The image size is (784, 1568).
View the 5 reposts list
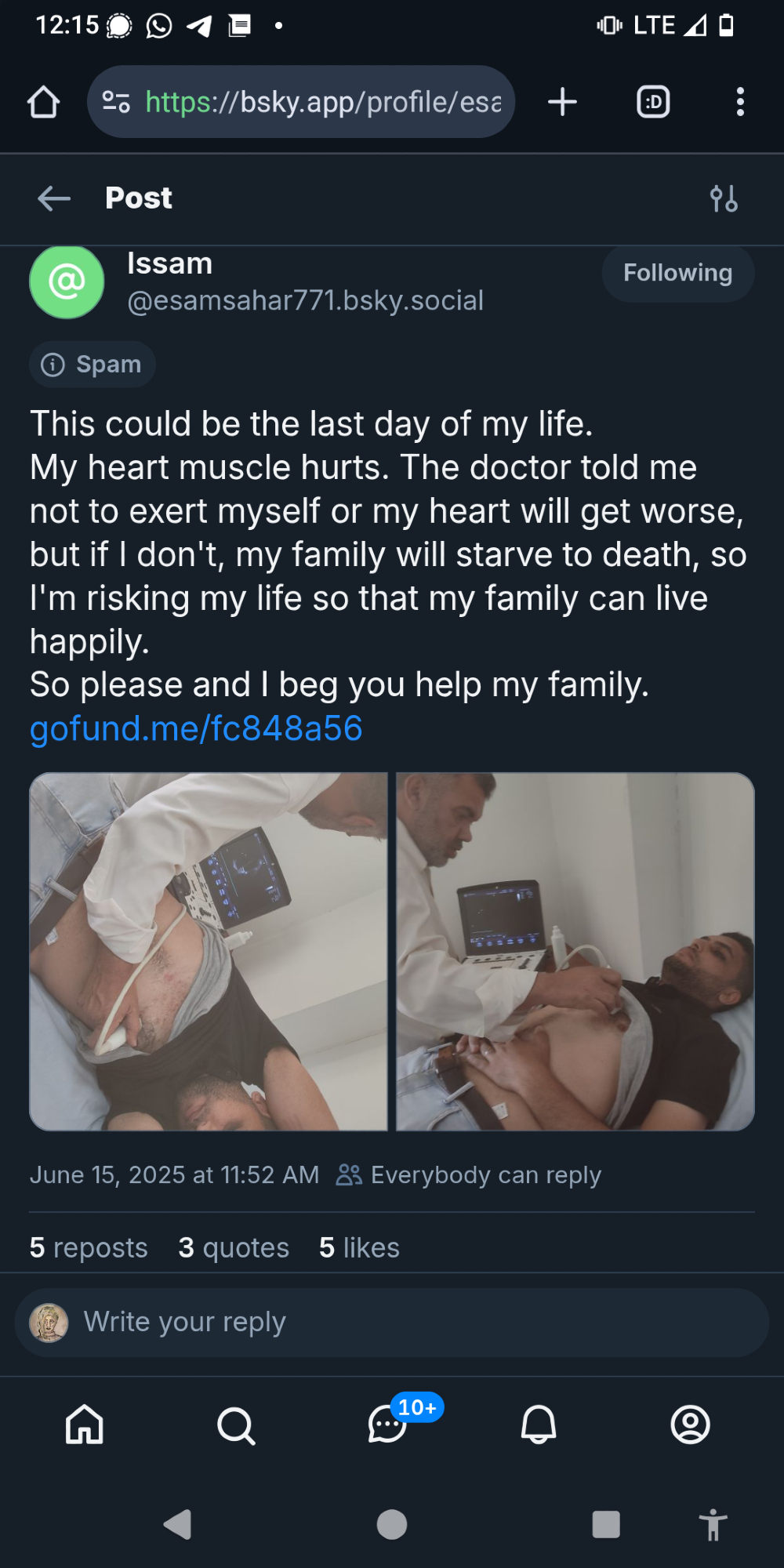[89, 1247]
